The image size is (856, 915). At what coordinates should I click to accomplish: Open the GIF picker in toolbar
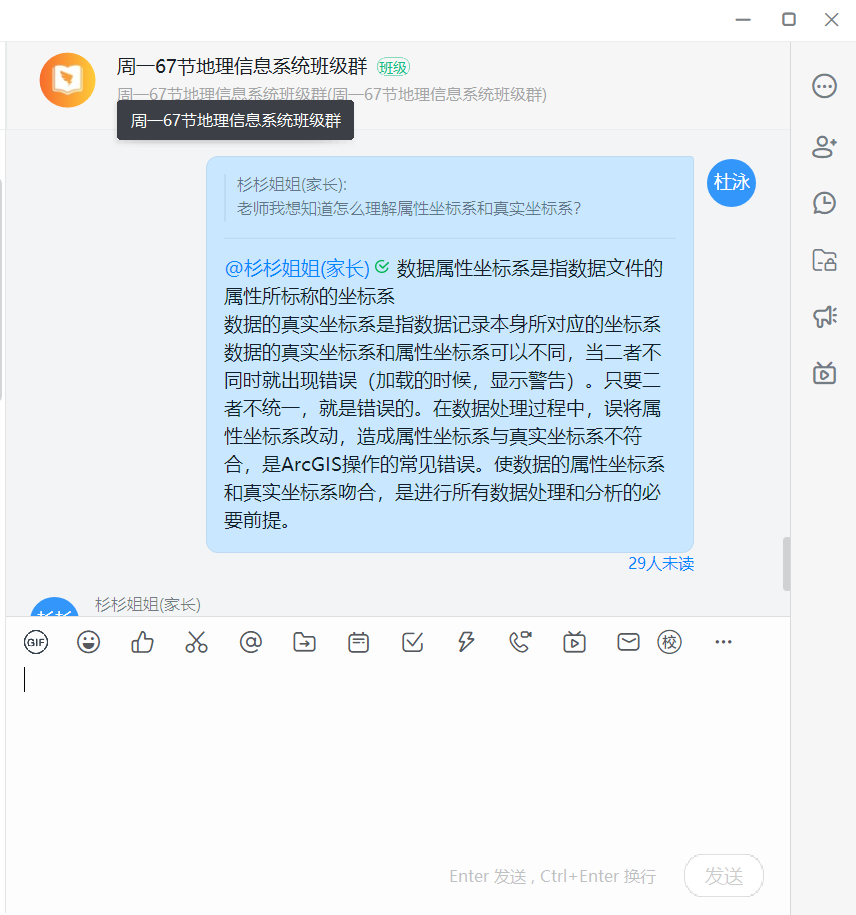click(x=36, y=642)
